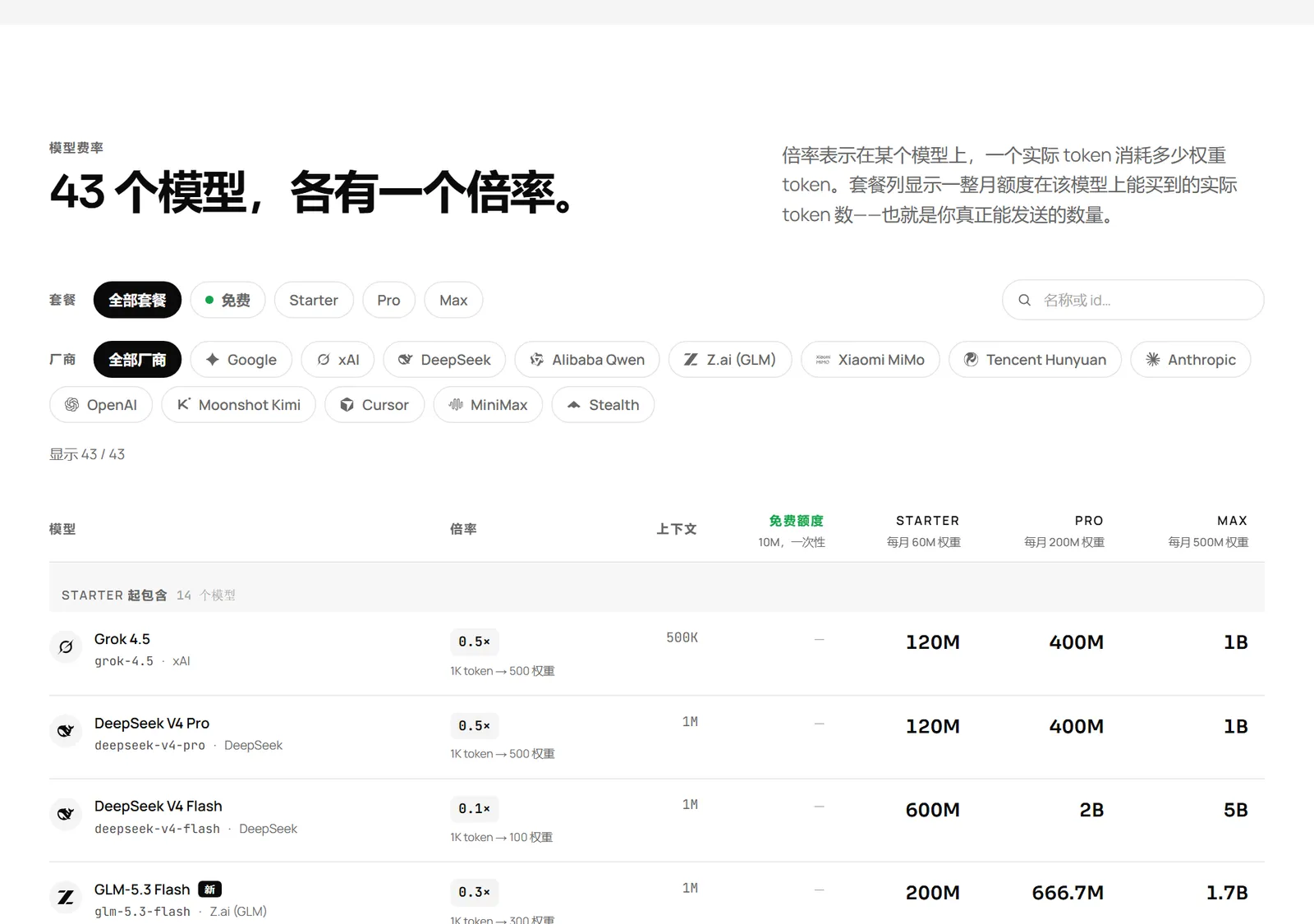Click the 5B Max value
Viewport: 1314px width, 924px height.
(x=1235, y=810)
